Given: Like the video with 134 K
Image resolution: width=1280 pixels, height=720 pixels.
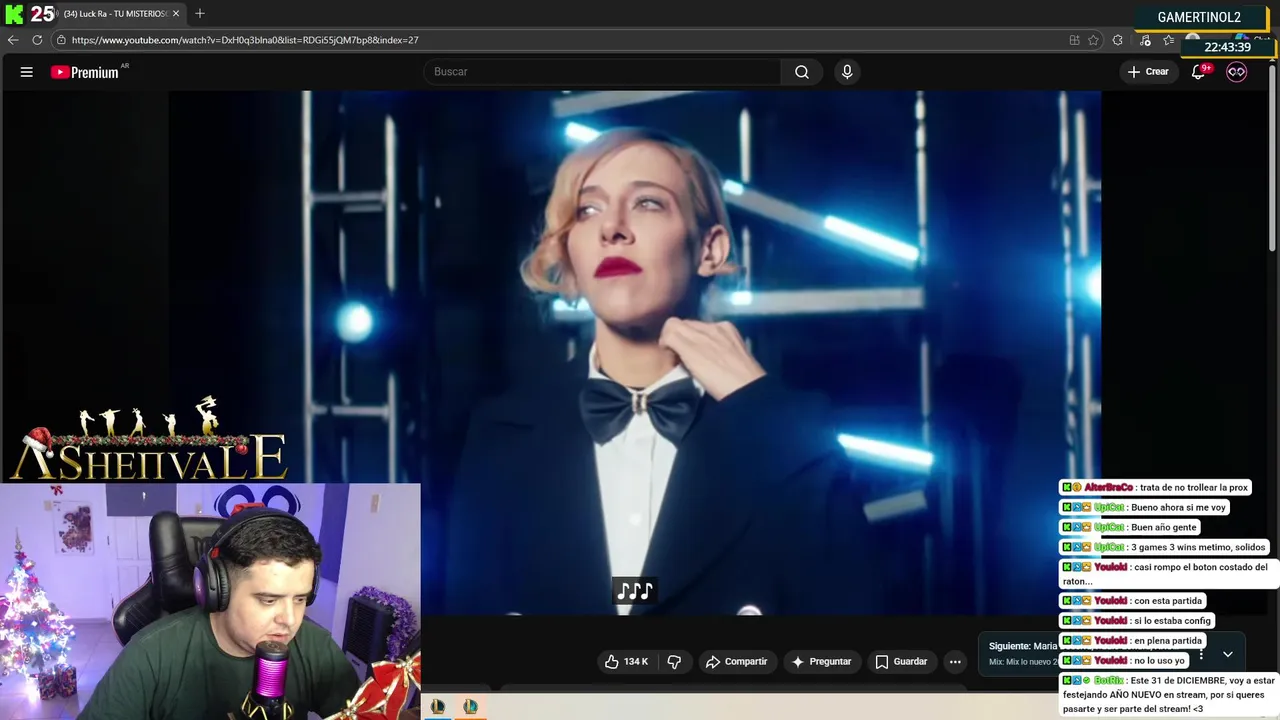Looking at the screenshot, I should (x=626, y=662).
